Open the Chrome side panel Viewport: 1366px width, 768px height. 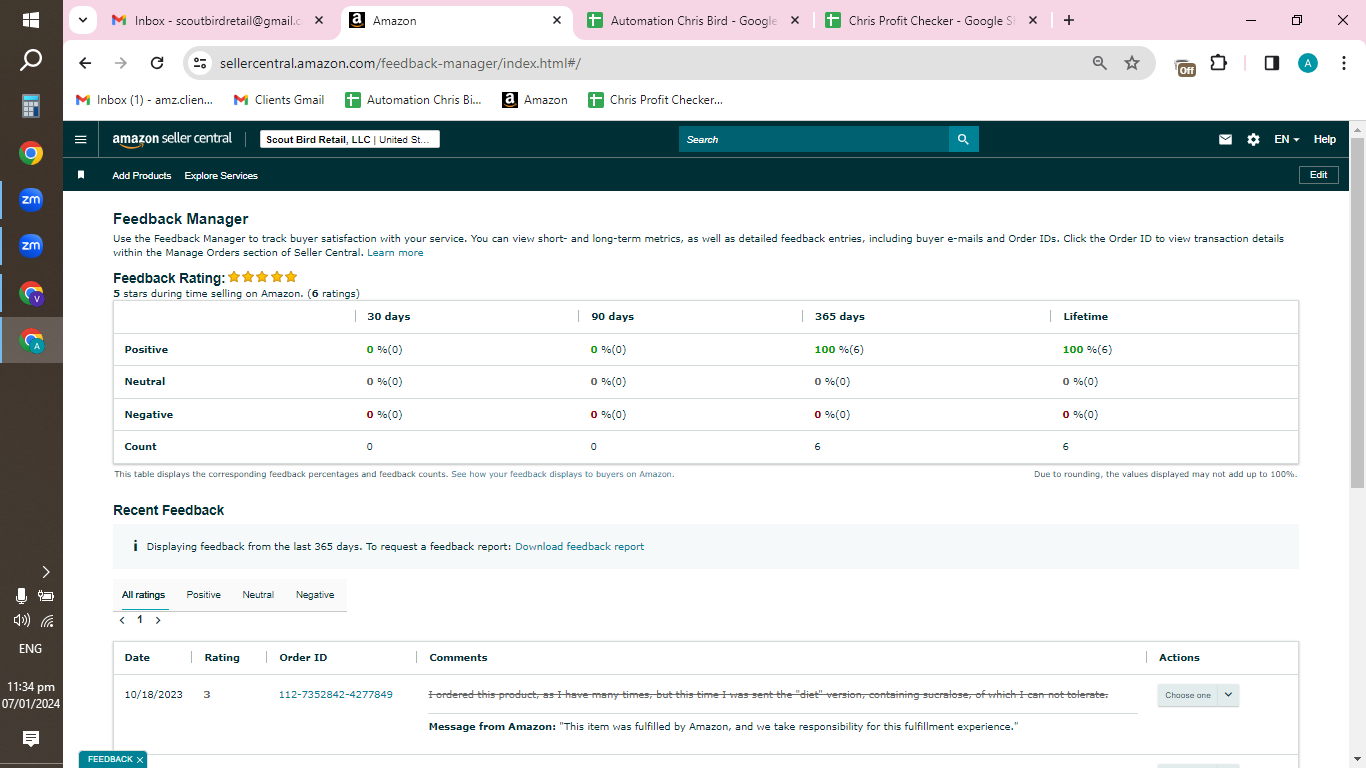1272,63
